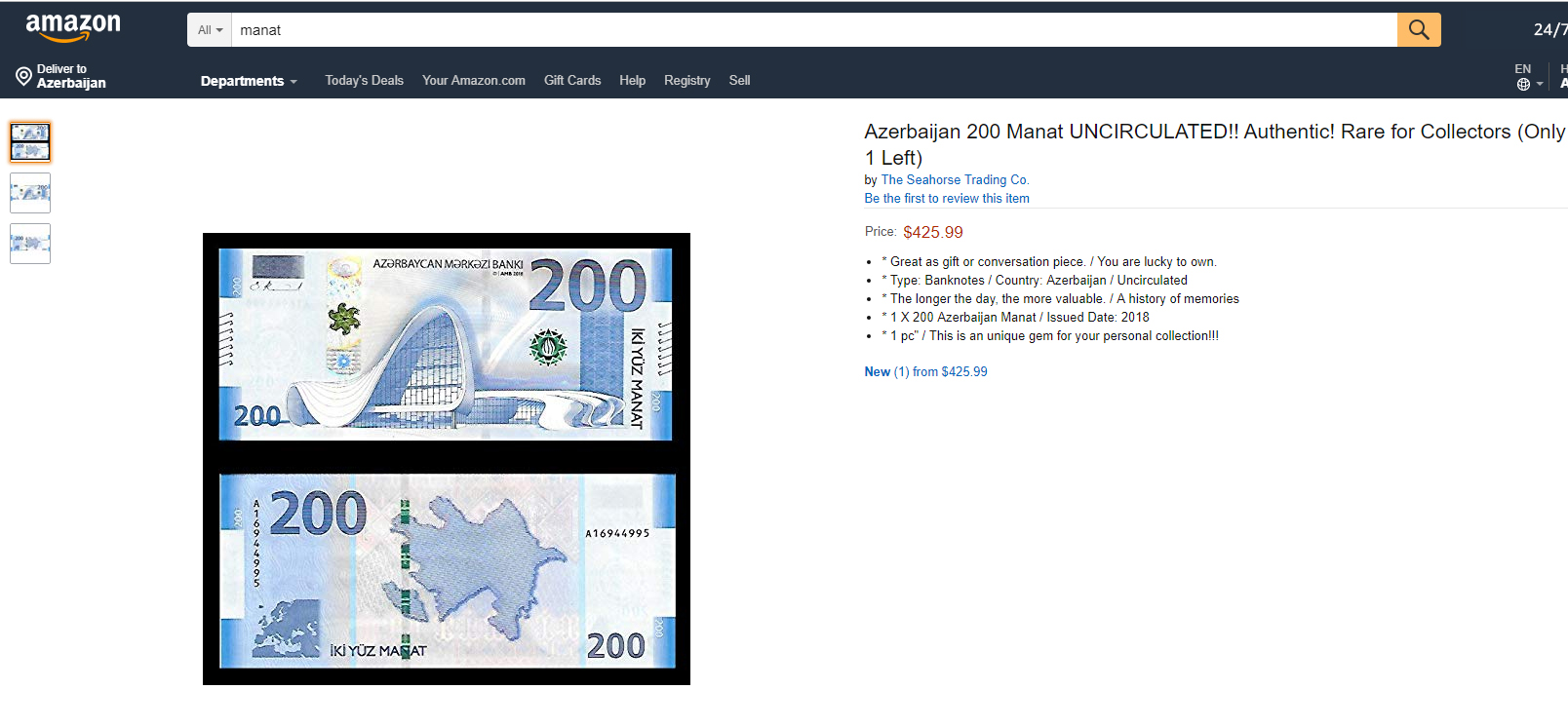Screen dimensions: 1568x728
Task: Click the language globe icon
Action: 1523,85
